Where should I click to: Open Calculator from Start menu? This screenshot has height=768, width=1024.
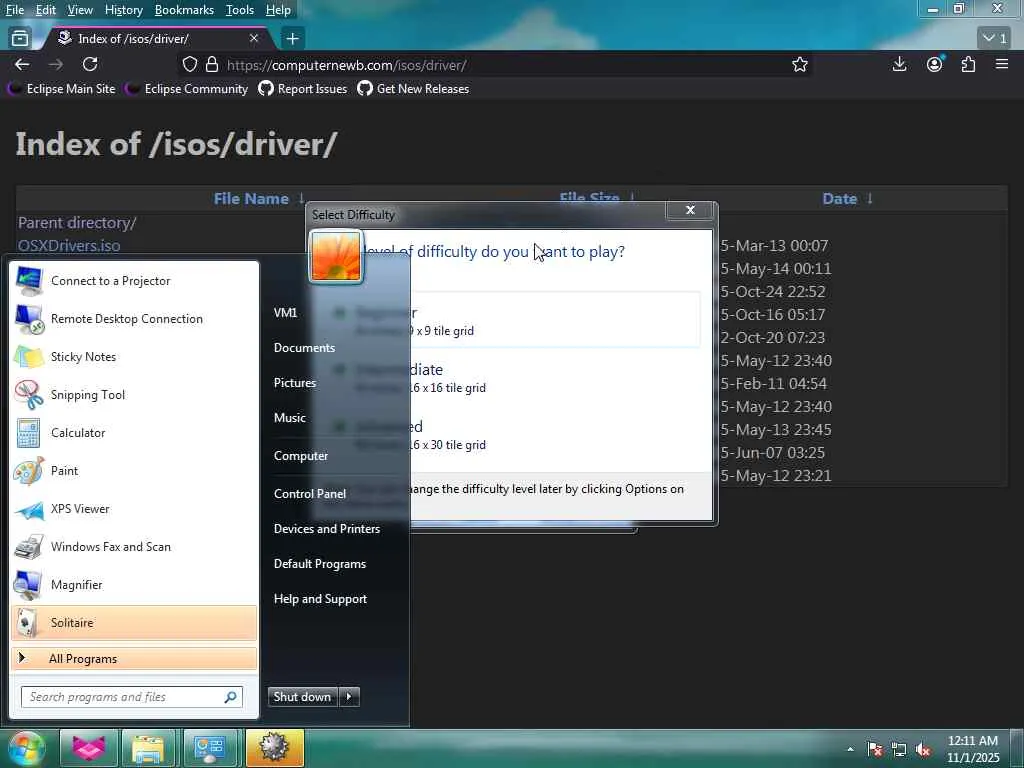tap(134, 432)
